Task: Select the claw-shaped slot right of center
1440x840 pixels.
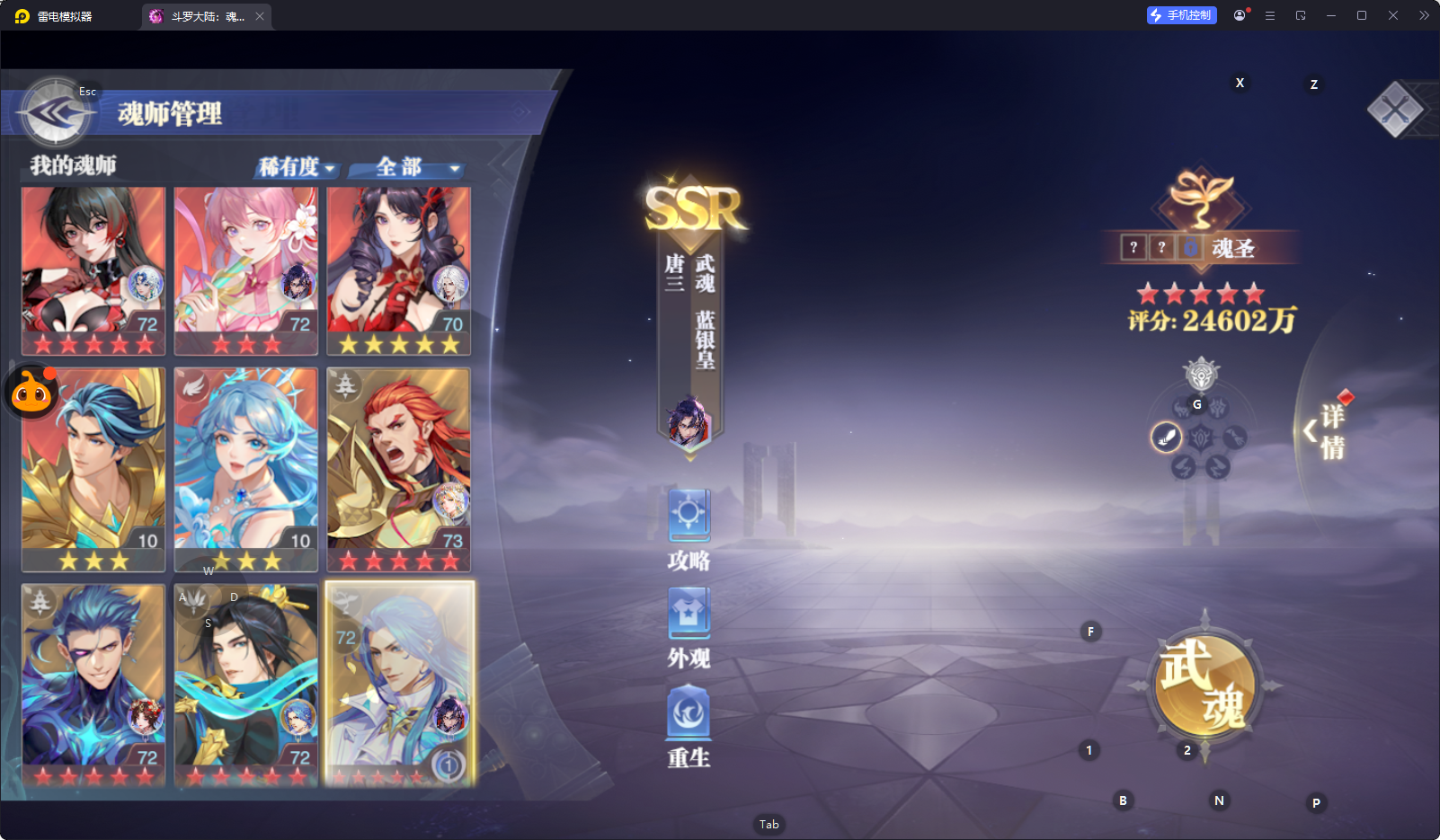Action: 1234,438
